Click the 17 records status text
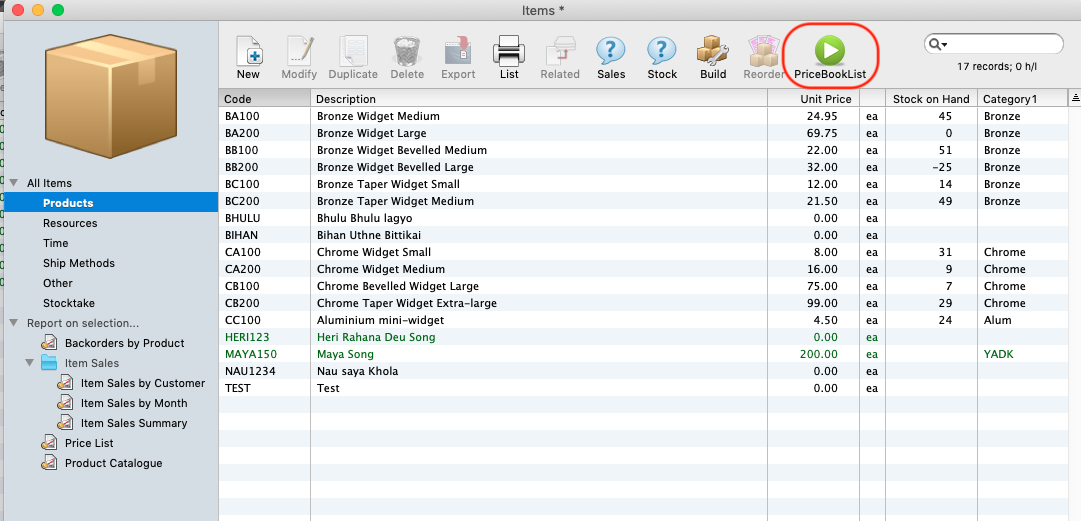This screenshot has width=1081, height=521. (x=996, y=67)
